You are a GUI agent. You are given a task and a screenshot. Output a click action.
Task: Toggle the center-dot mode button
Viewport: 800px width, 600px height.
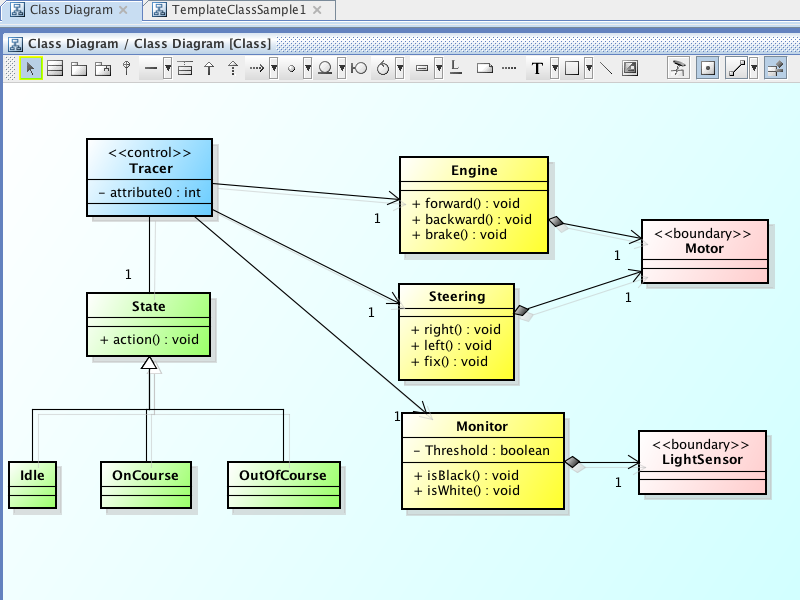click(x=707, y=68)
